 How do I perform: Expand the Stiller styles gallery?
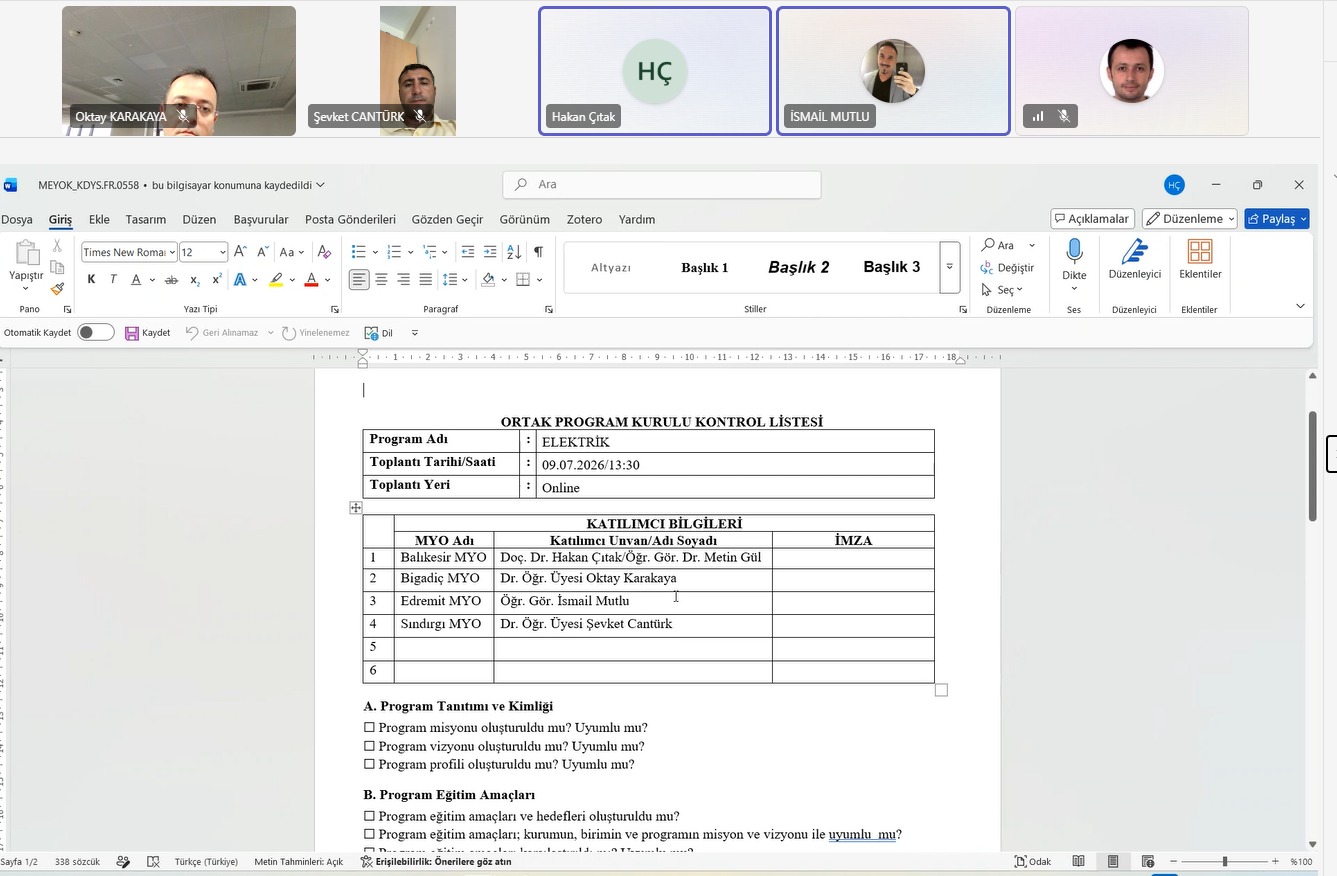point(949,267)
